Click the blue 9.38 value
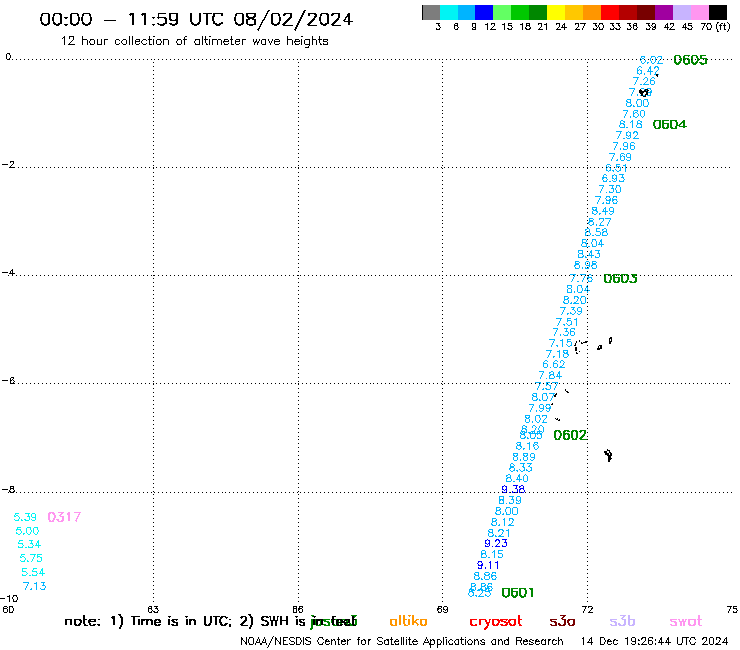This screenshot has height=650, width=740. click(513, 490)
